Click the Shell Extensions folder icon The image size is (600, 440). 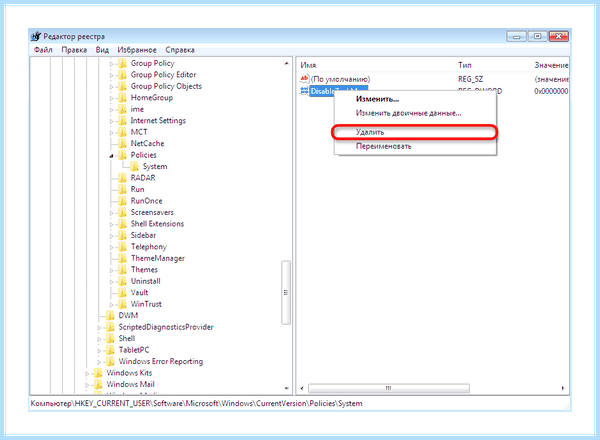click(122, 224)
